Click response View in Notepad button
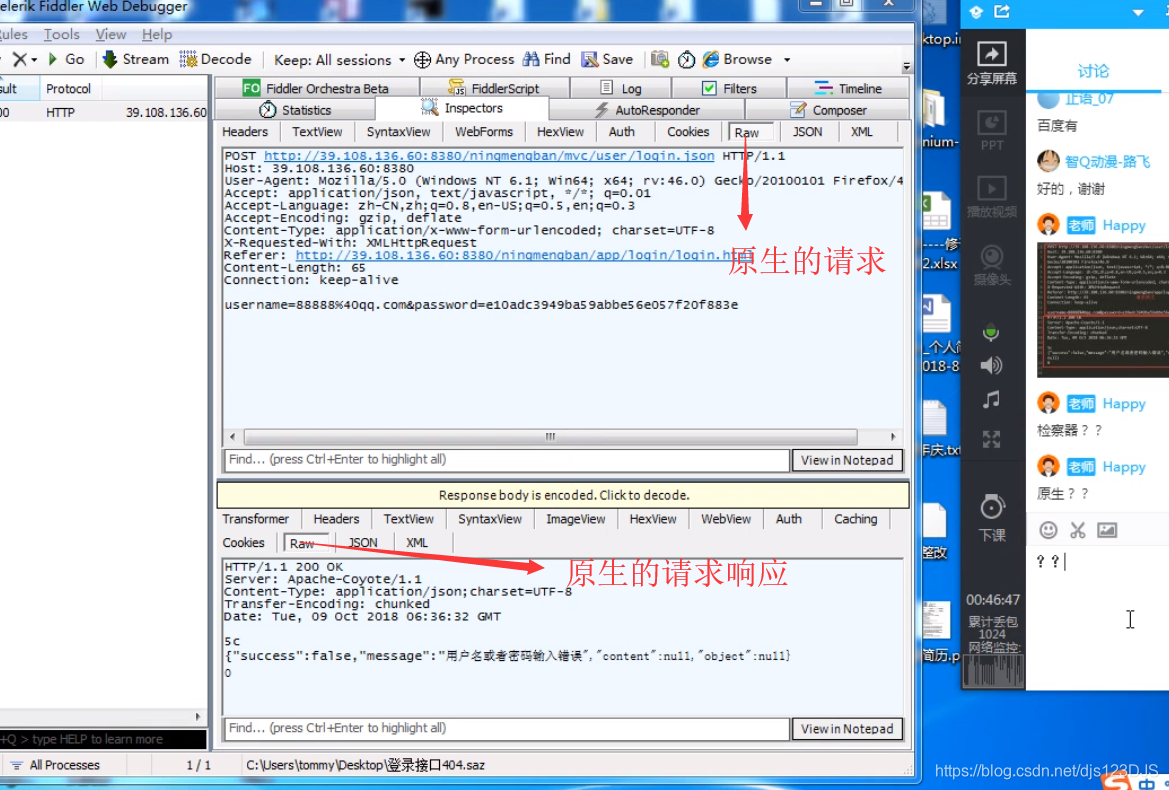This screenshot has height=790, width=1169. 847,728
